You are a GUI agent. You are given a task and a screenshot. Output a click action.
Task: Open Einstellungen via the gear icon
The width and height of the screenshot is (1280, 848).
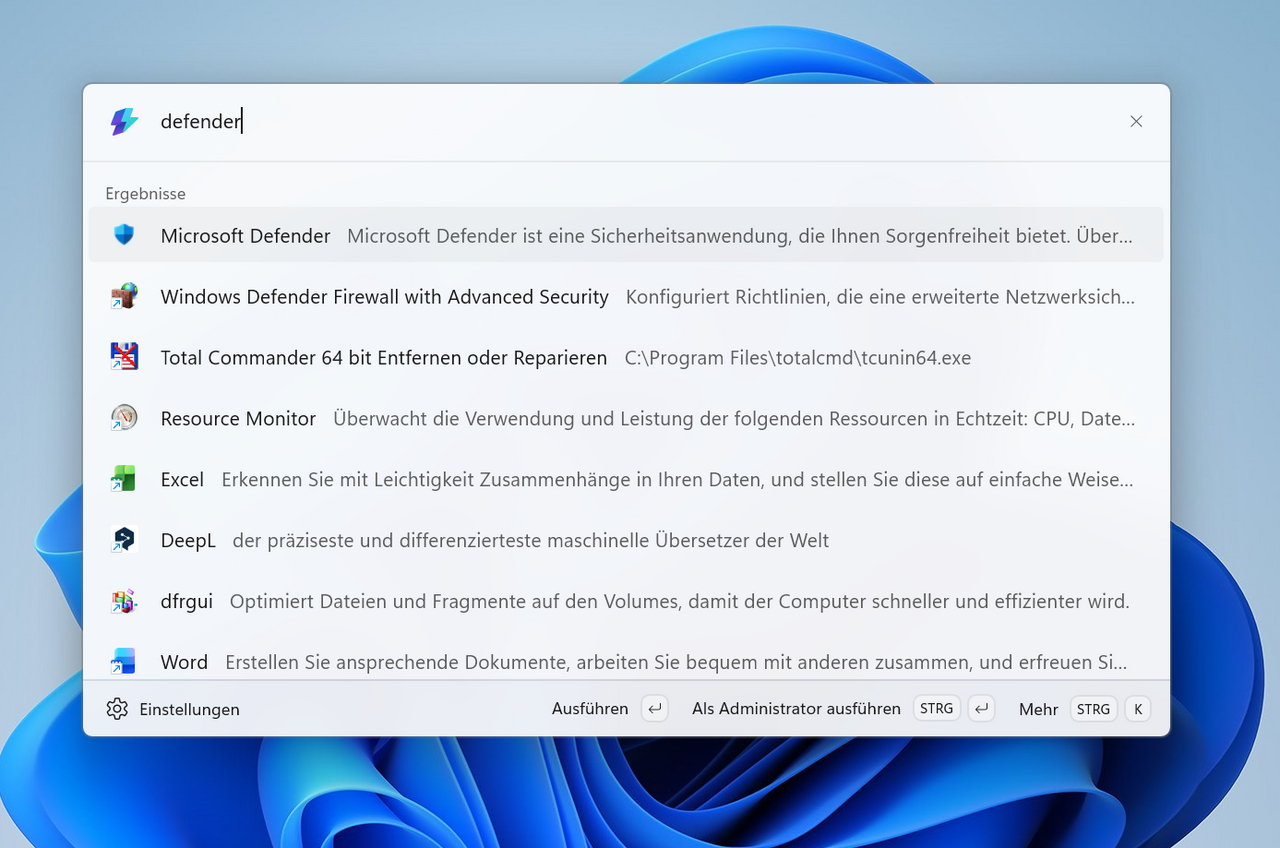[x=117, y=709]
